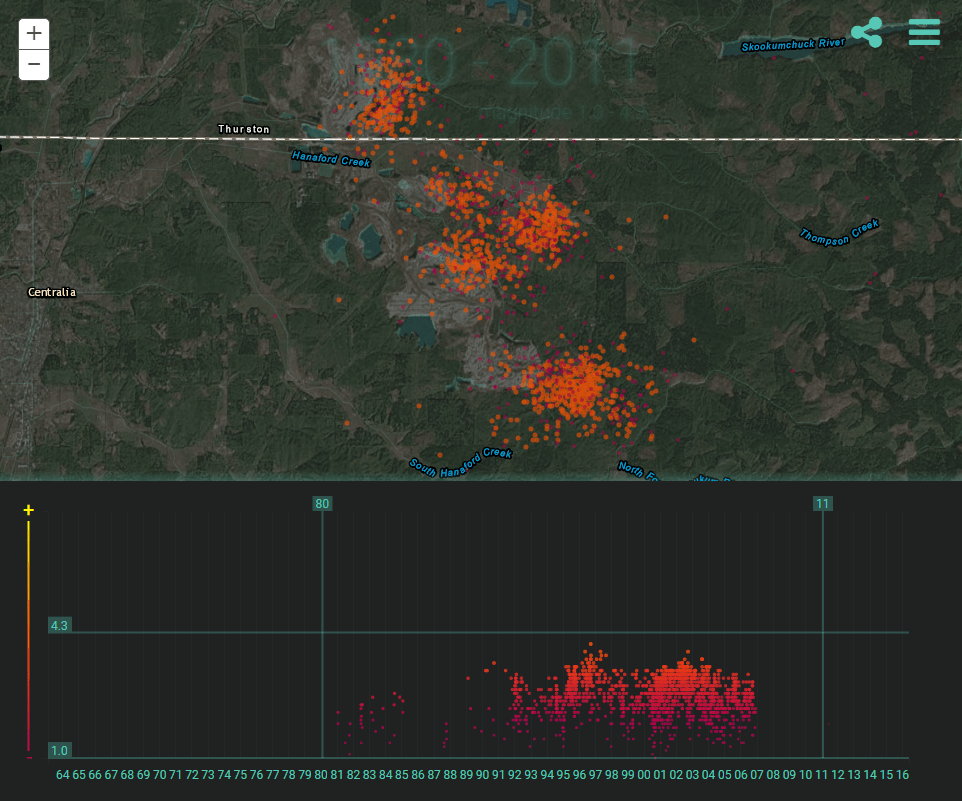Screen dimensions: 962x801
Task: Zoom out of the map
Action: 34,65
